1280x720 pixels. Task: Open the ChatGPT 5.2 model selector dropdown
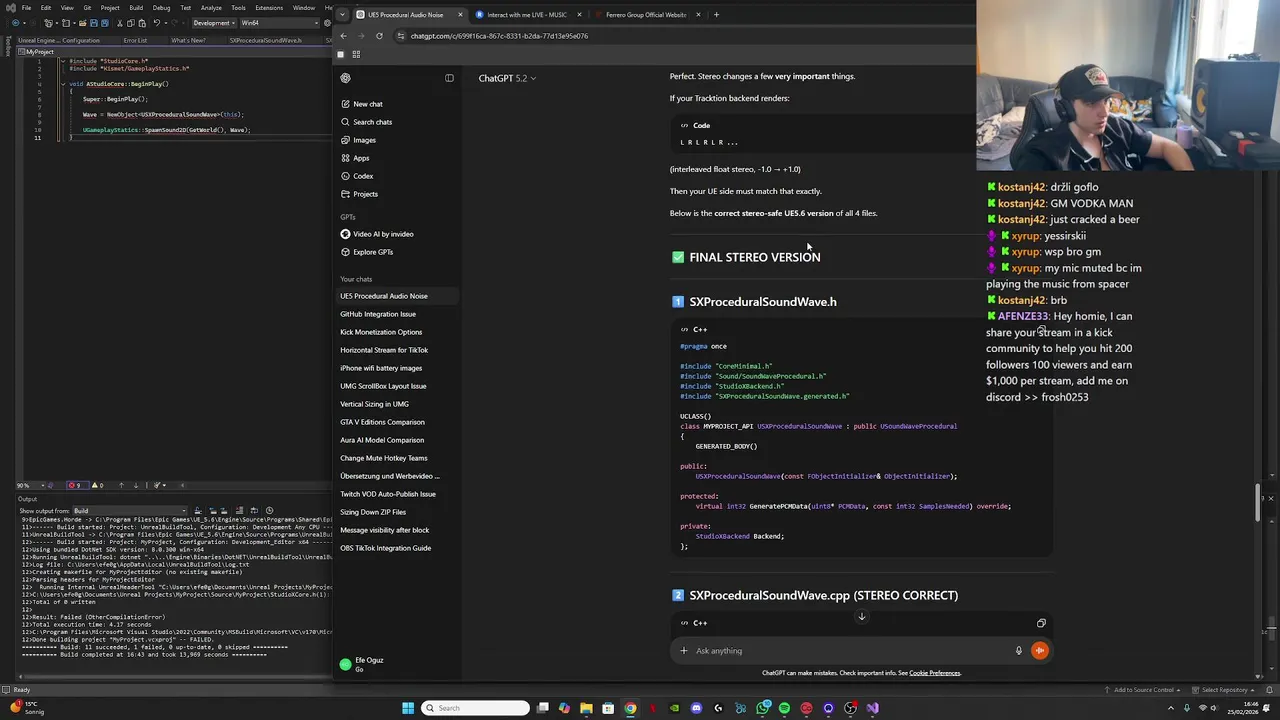tap(507, 78)
